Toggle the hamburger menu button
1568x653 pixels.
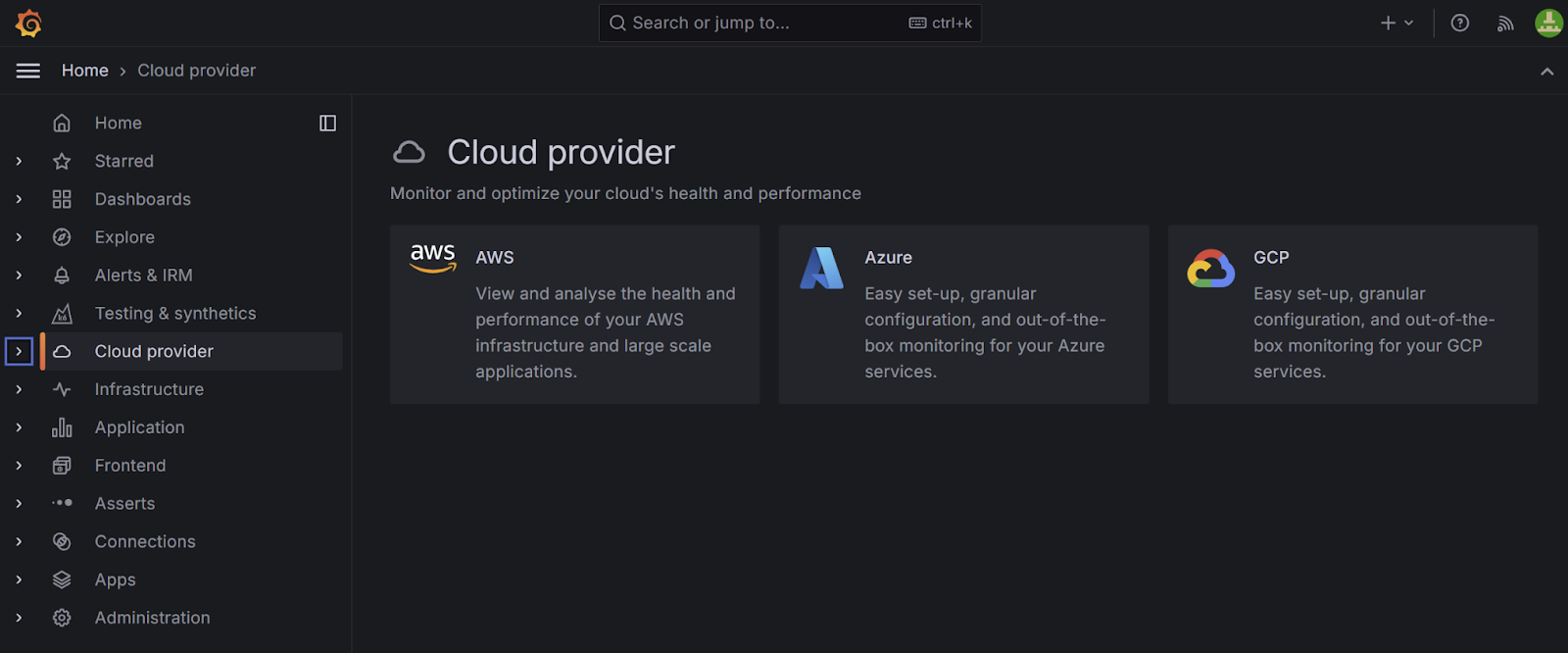coord(28,71)
